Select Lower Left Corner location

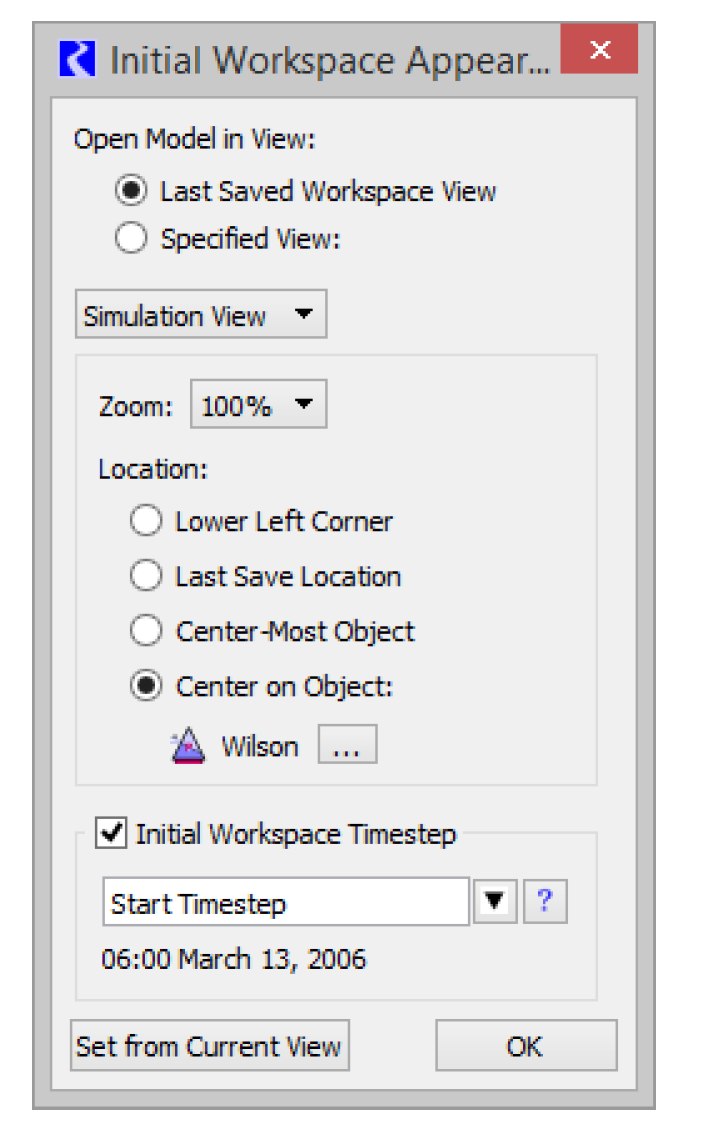146,521
